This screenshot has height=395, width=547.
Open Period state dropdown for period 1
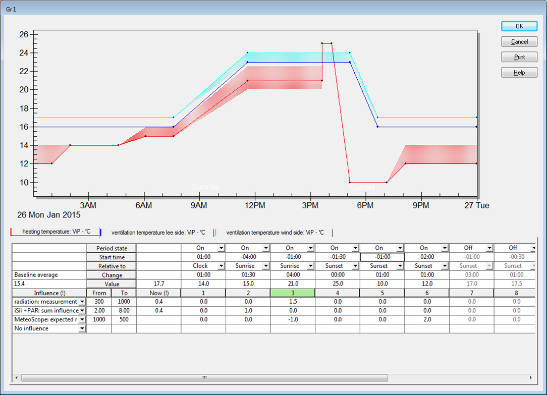(221, 248)
